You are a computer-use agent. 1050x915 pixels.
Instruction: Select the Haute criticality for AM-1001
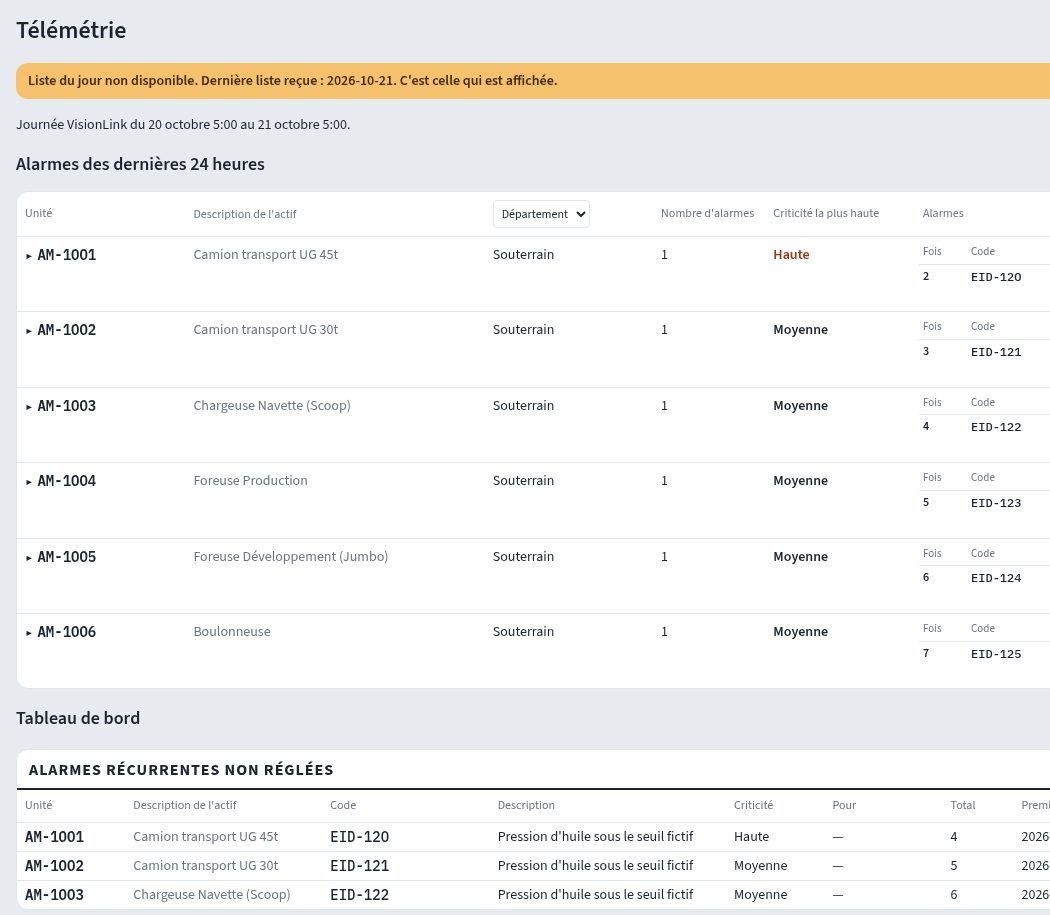[x=791, y=255]
